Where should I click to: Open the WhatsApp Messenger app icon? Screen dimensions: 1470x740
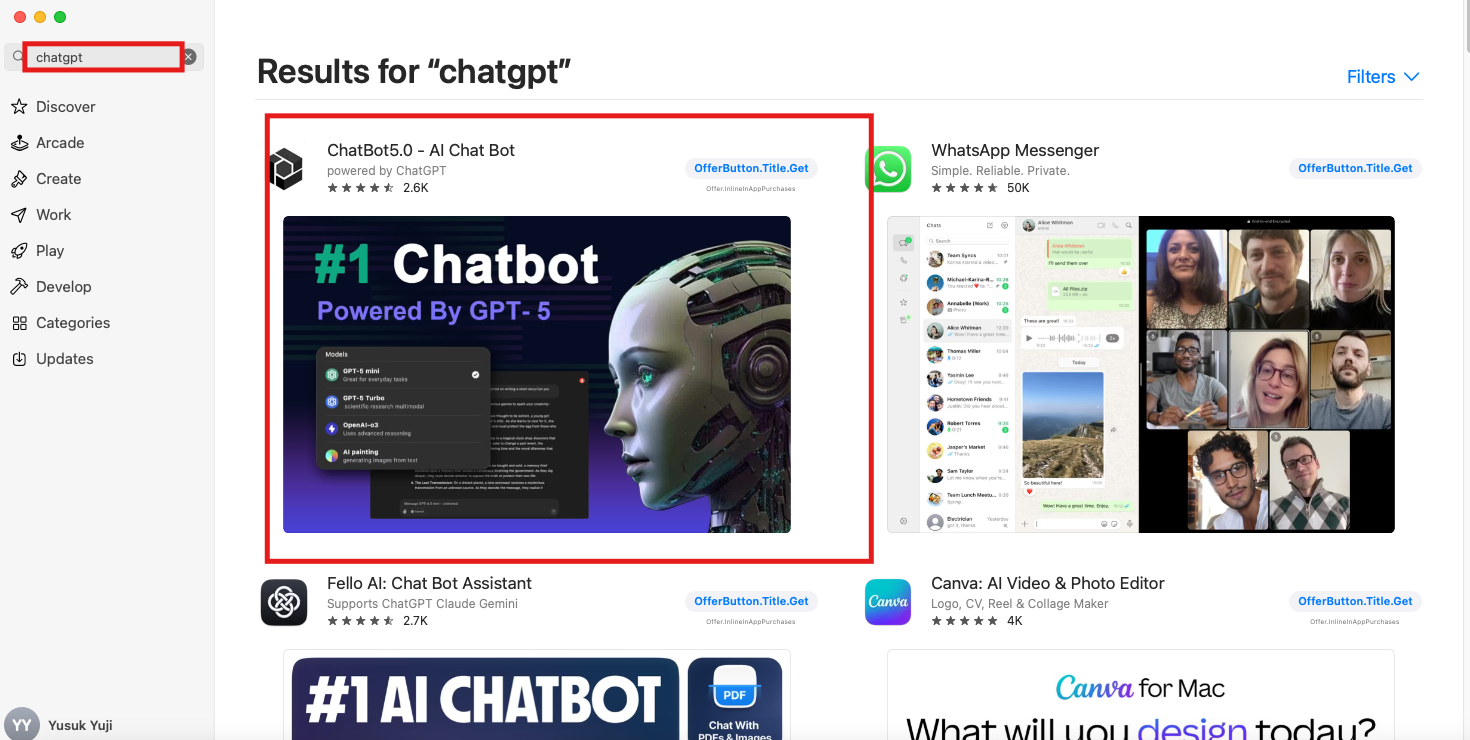(x=888, y=169)
